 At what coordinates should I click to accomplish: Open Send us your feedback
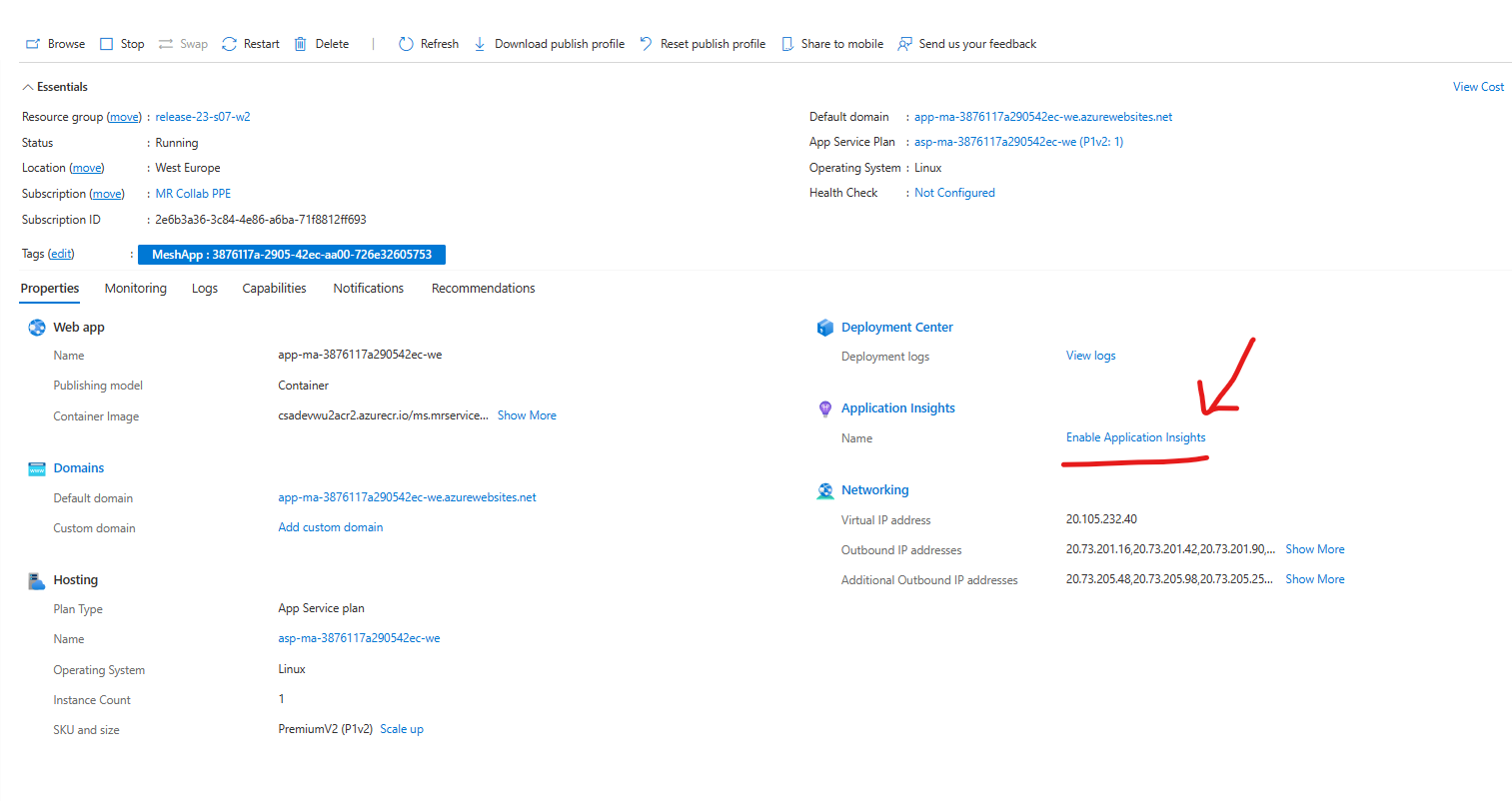point(966,43)
